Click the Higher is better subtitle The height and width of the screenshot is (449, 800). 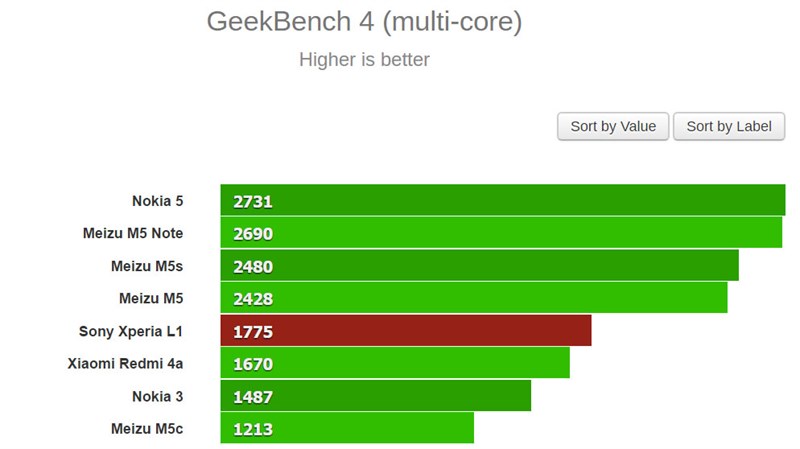click(x=364, y=60)
